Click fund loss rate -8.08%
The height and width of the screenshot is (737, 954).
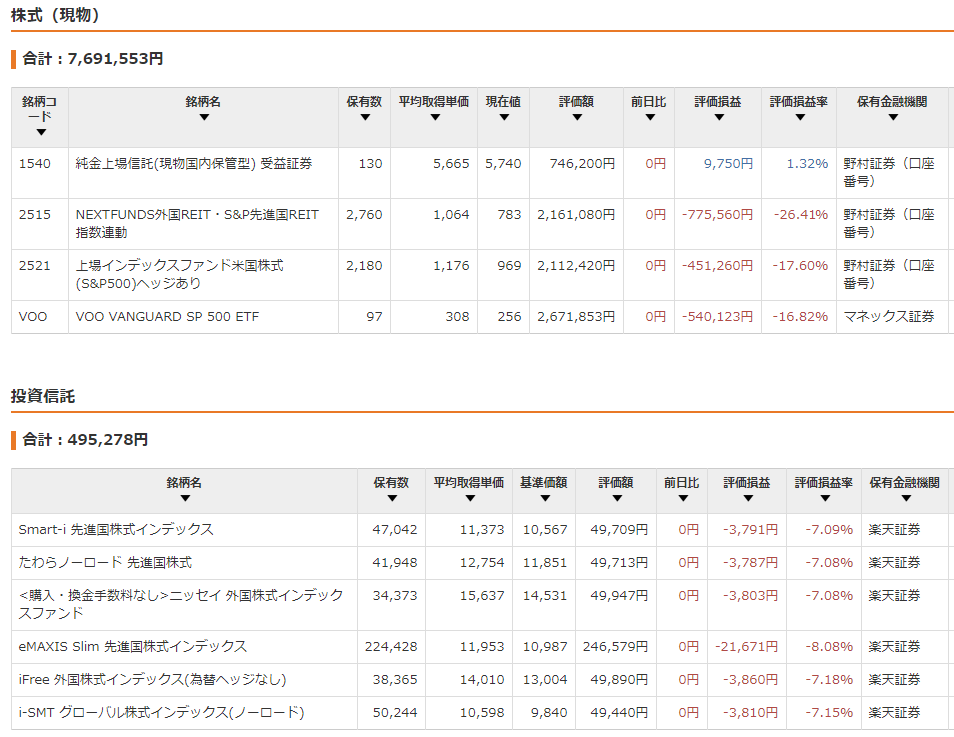pyautogui.click(x=829, y=646)
